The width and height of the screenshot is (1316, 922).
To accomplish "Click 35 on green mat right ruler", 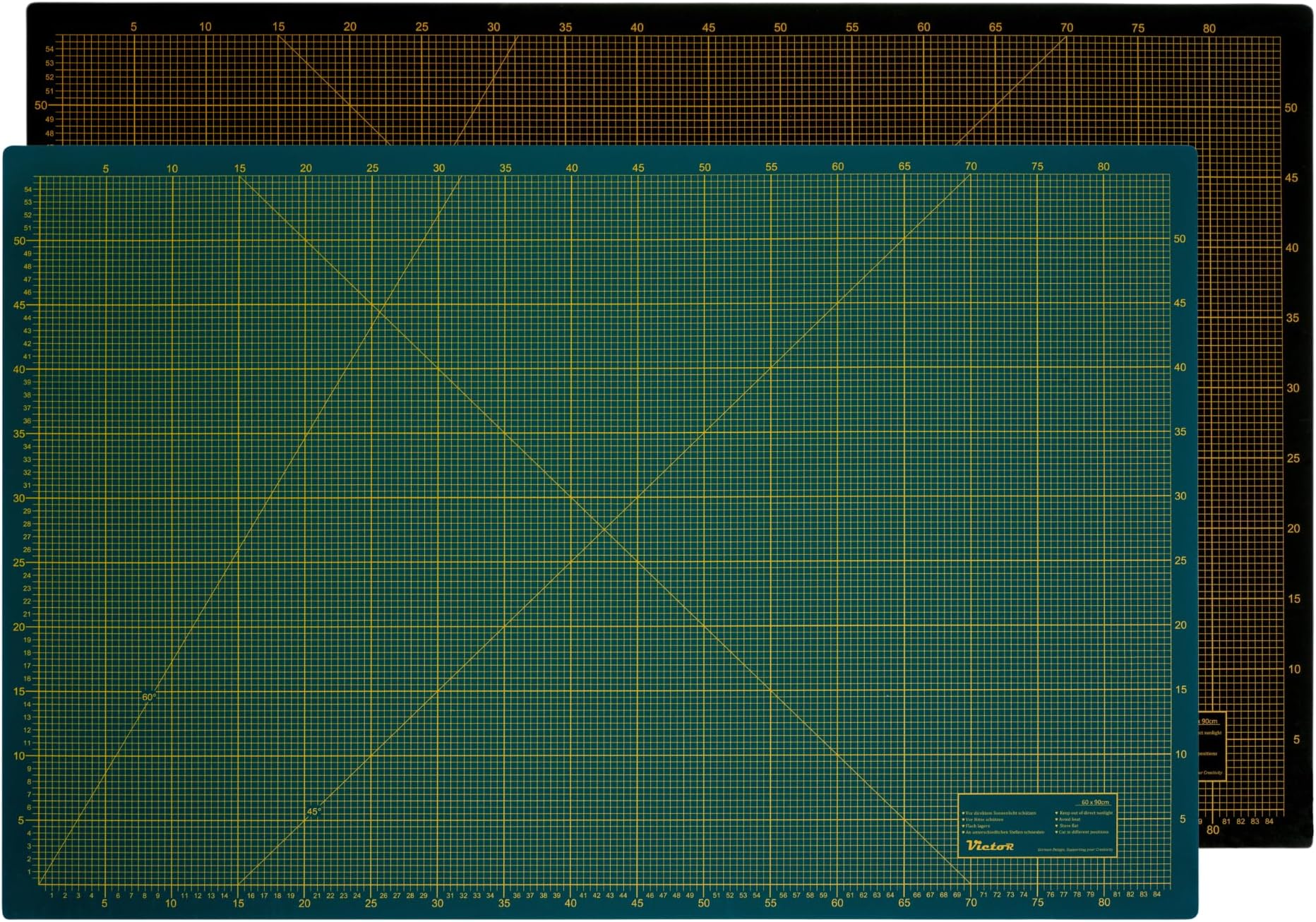I will (1180, 432).
